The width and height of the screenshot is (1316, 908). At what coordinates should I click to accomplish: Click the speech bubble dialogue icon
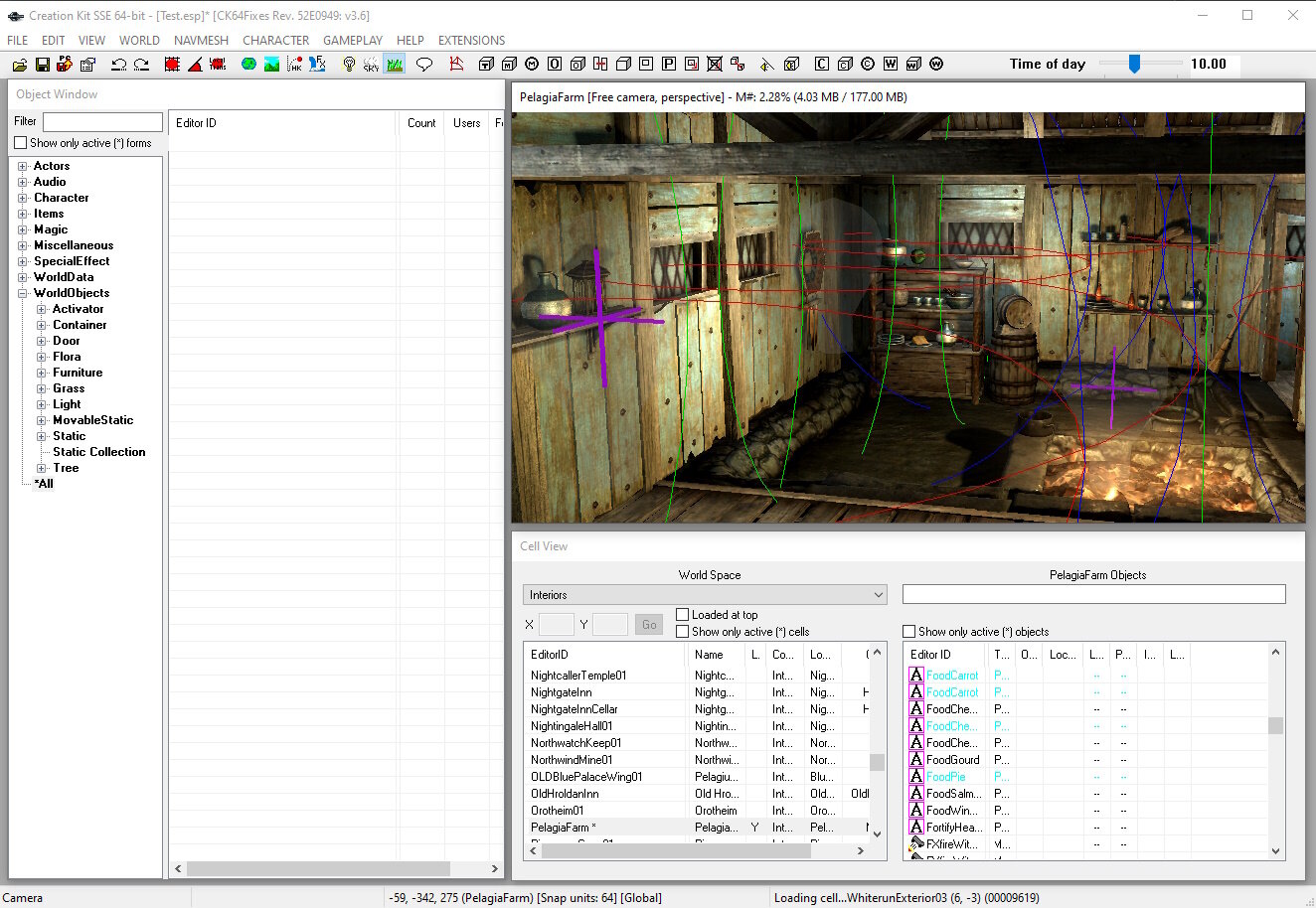tap(424, 65)
